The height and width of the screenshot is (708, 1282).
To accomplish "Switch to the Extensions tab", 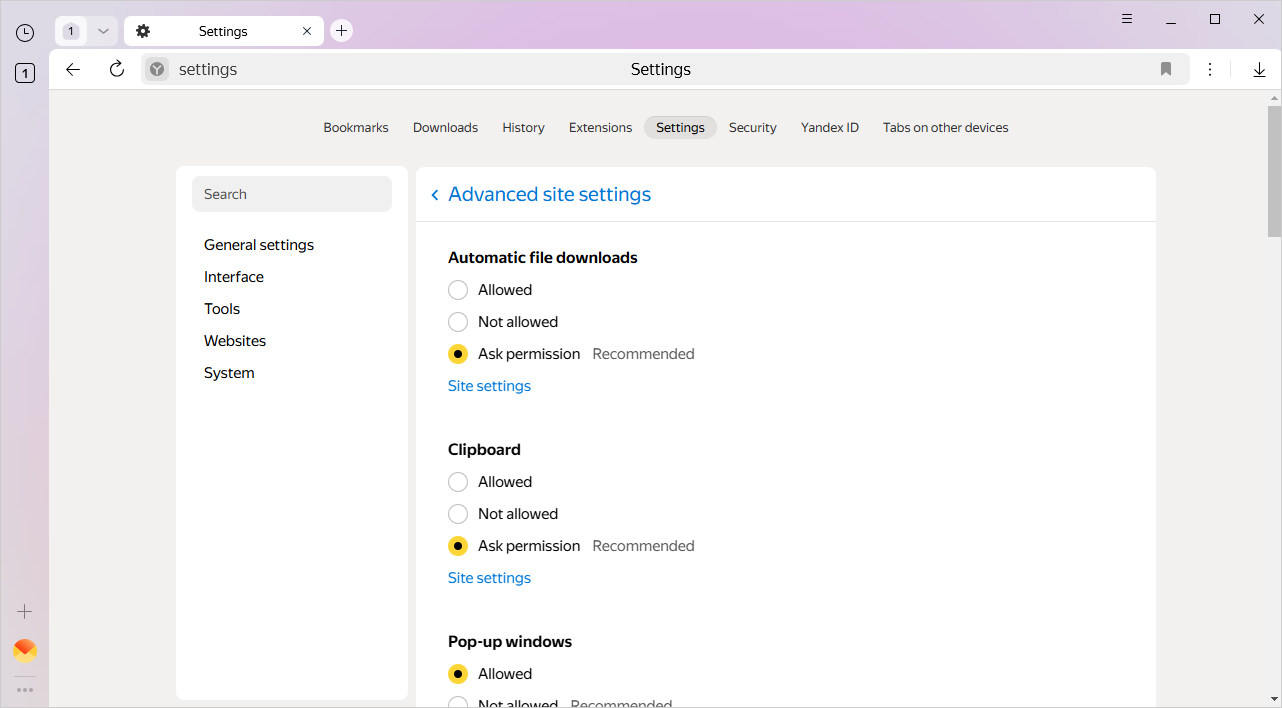I will pyautogui.click(x=600, y=128).
